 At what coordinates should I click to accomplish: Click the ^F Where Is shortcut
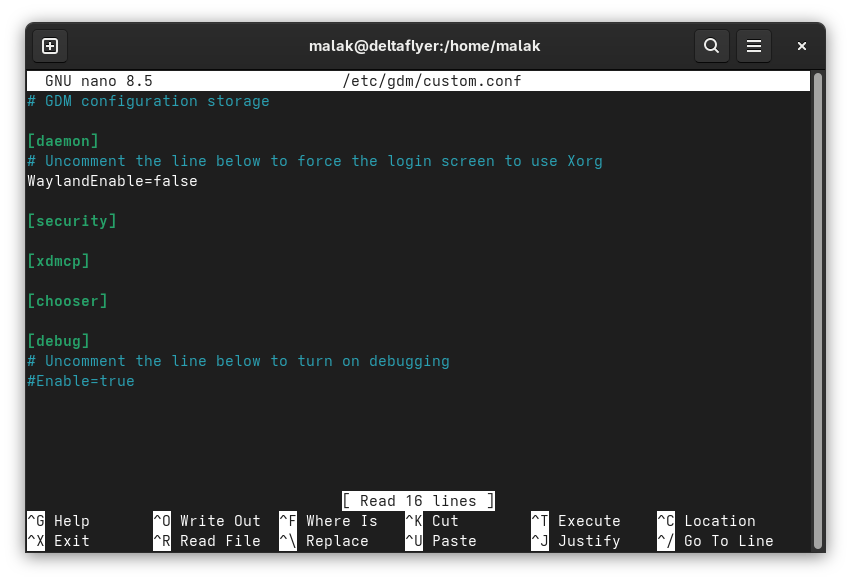click(329, 521)
